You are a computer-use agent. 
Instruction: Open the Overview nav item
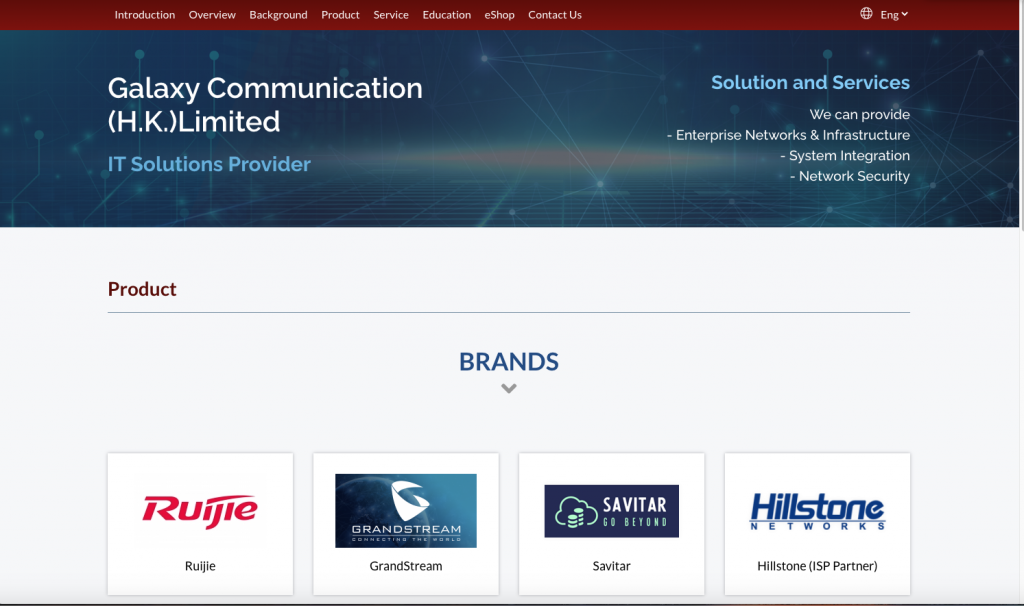point(212,14)
